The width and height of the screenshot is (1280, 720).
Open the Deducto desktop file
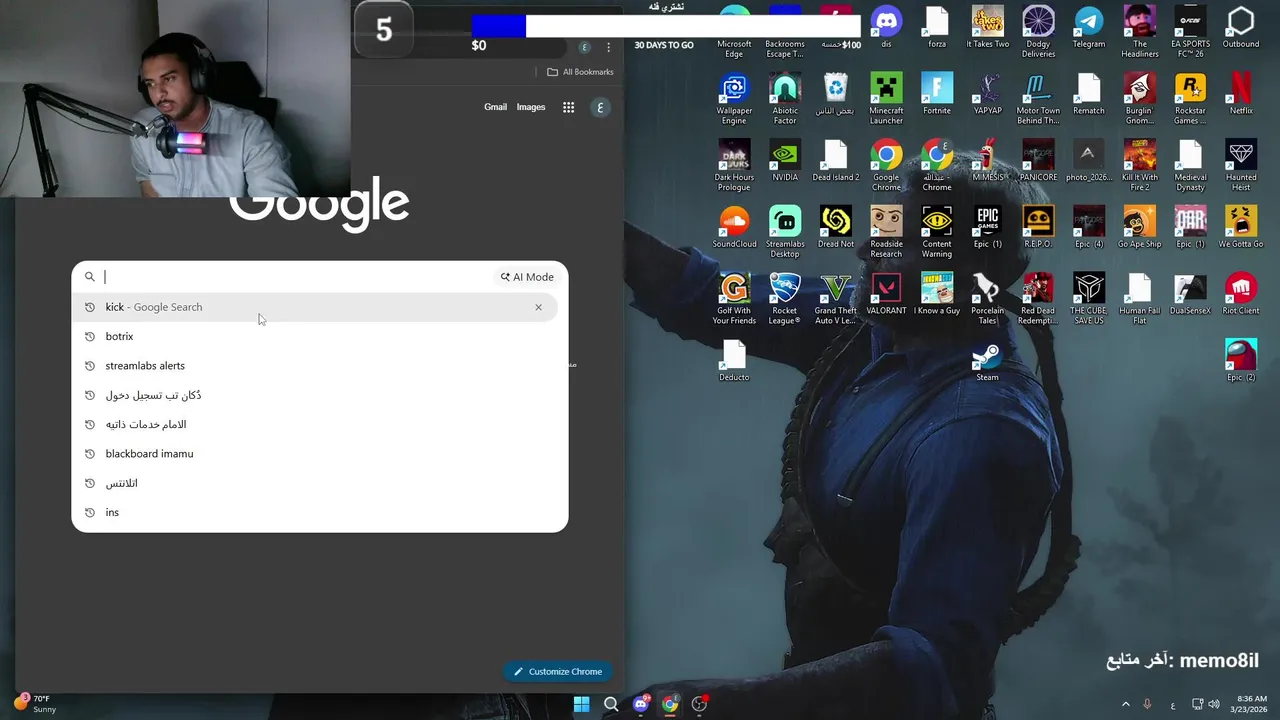click(734, 360)
